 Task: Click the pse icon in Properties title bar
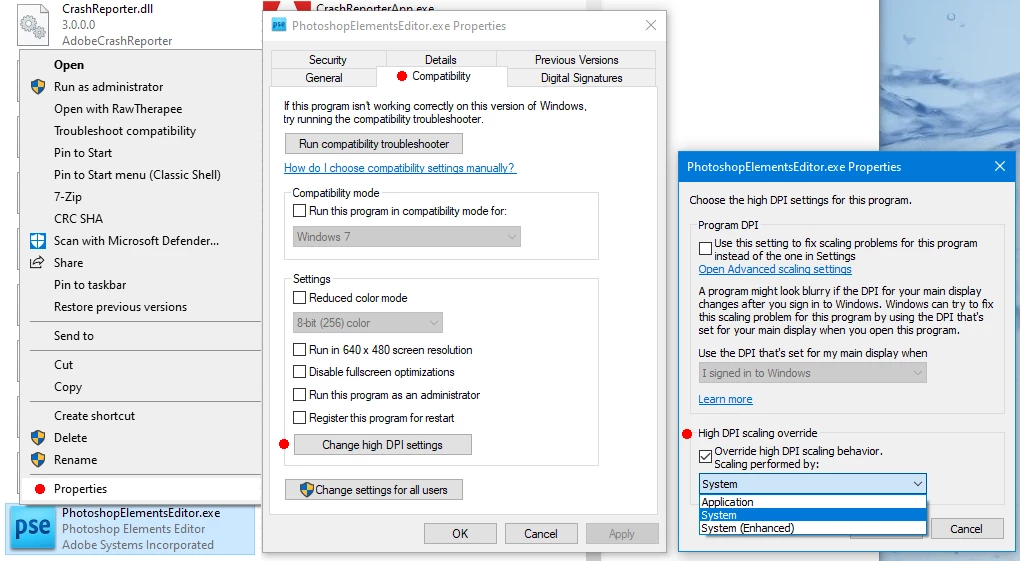click(279, 25)
